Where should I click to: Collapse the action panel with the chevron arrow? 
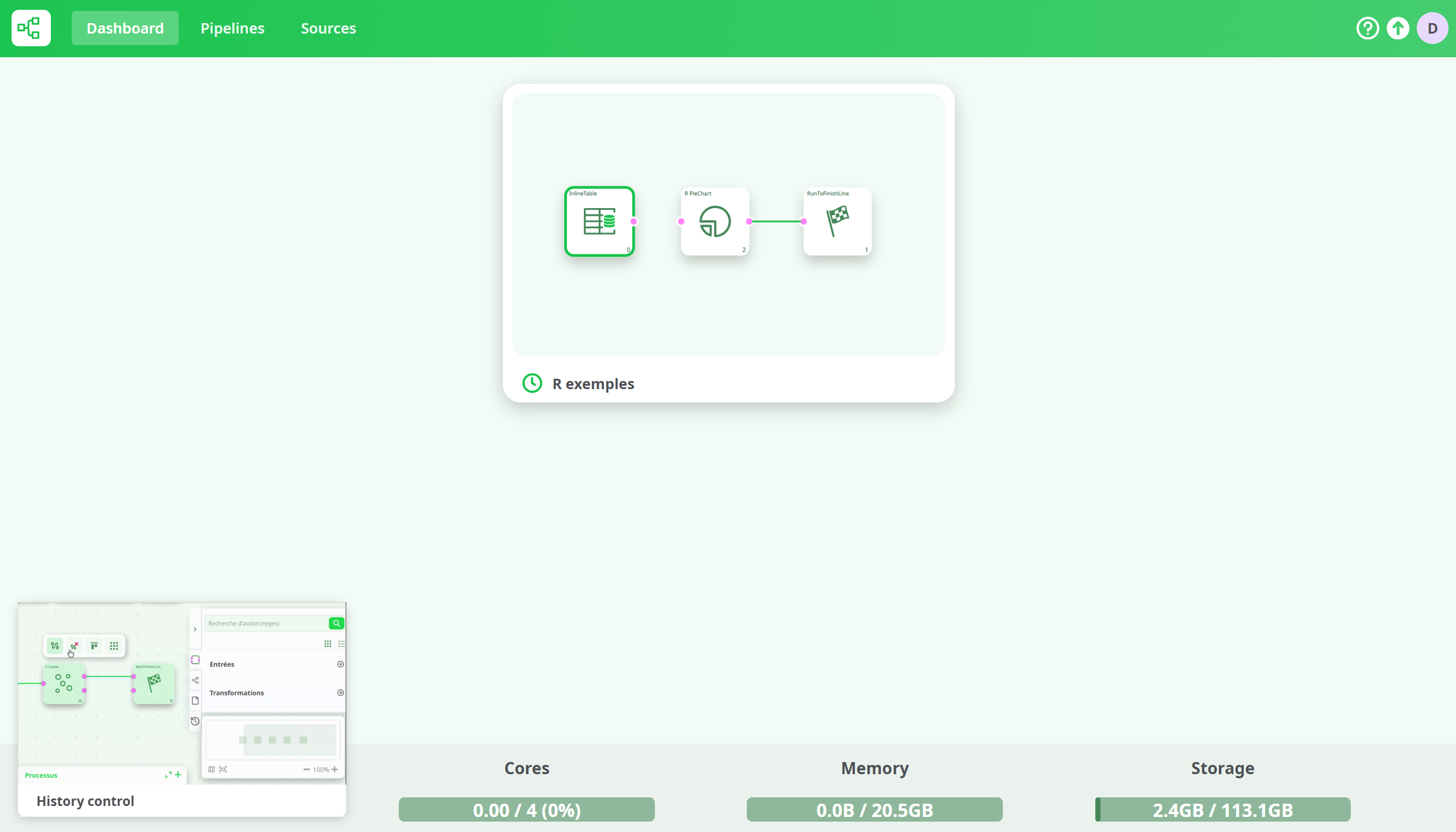click(195, 629)
